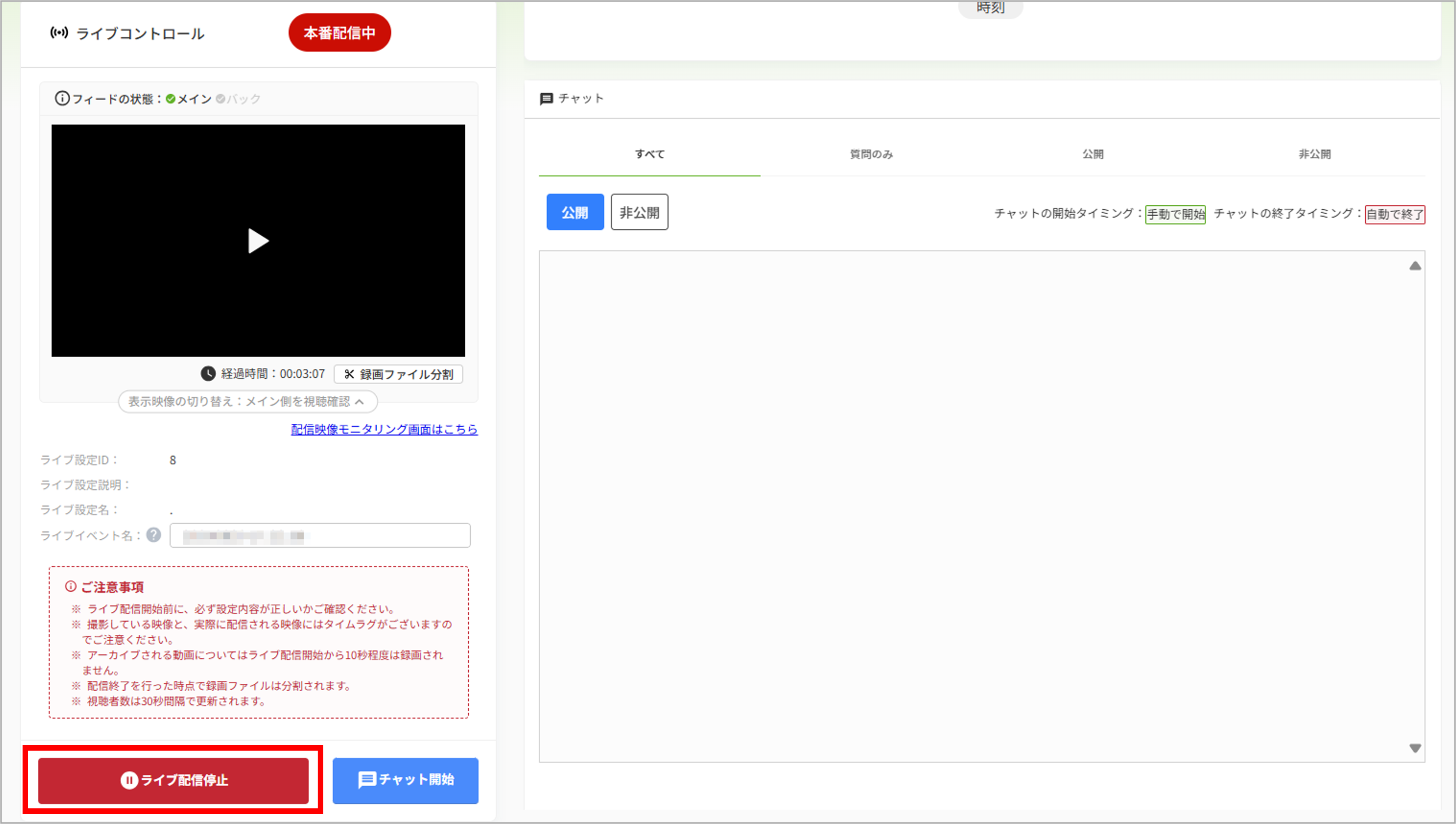Click the chat list scroll up arrow

pos(1415,266)
